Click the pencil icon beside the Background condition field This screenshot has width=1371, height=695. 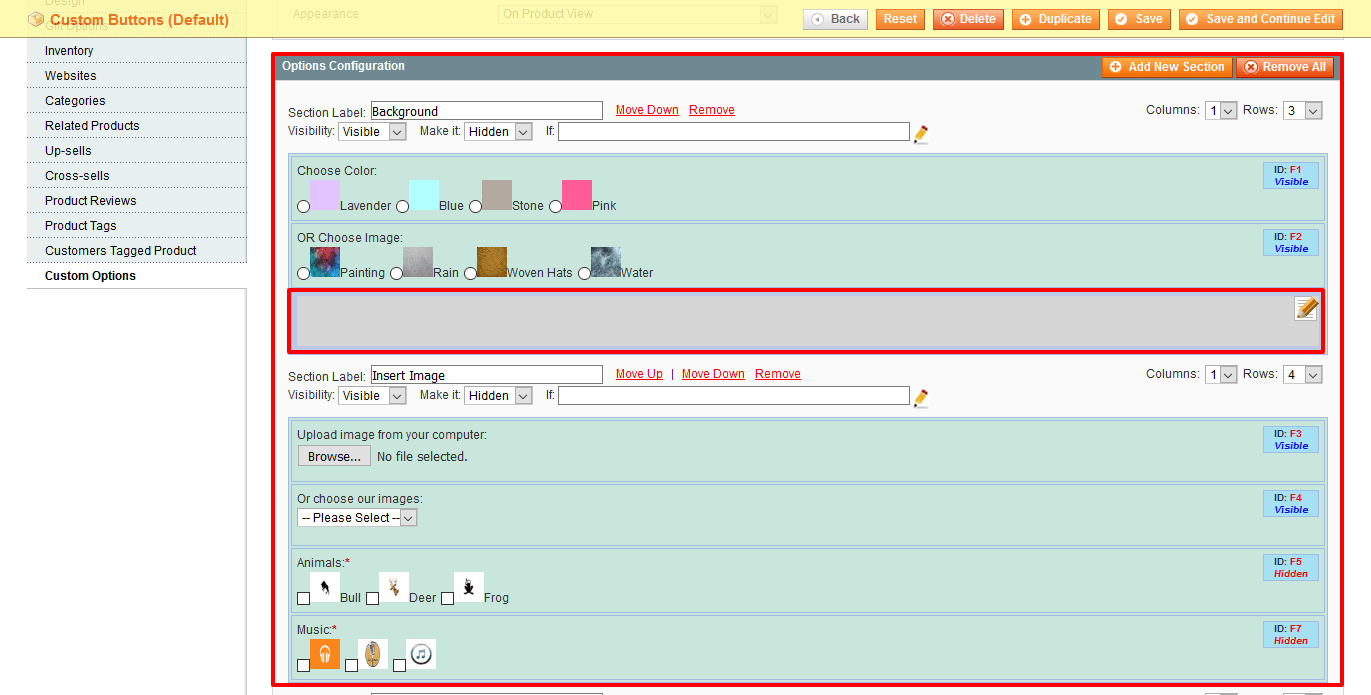[921, 134]
